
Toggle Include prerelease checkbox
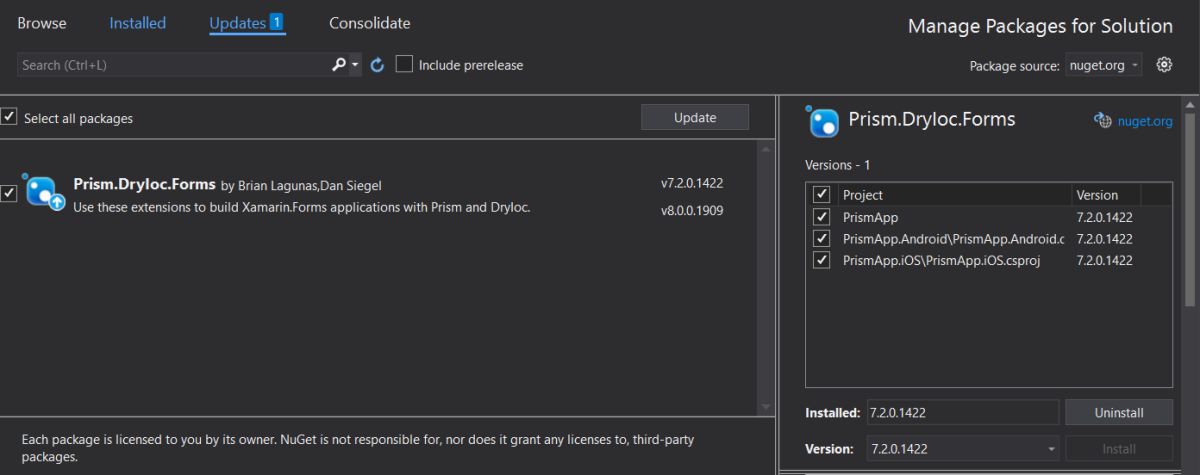[404, 65]
